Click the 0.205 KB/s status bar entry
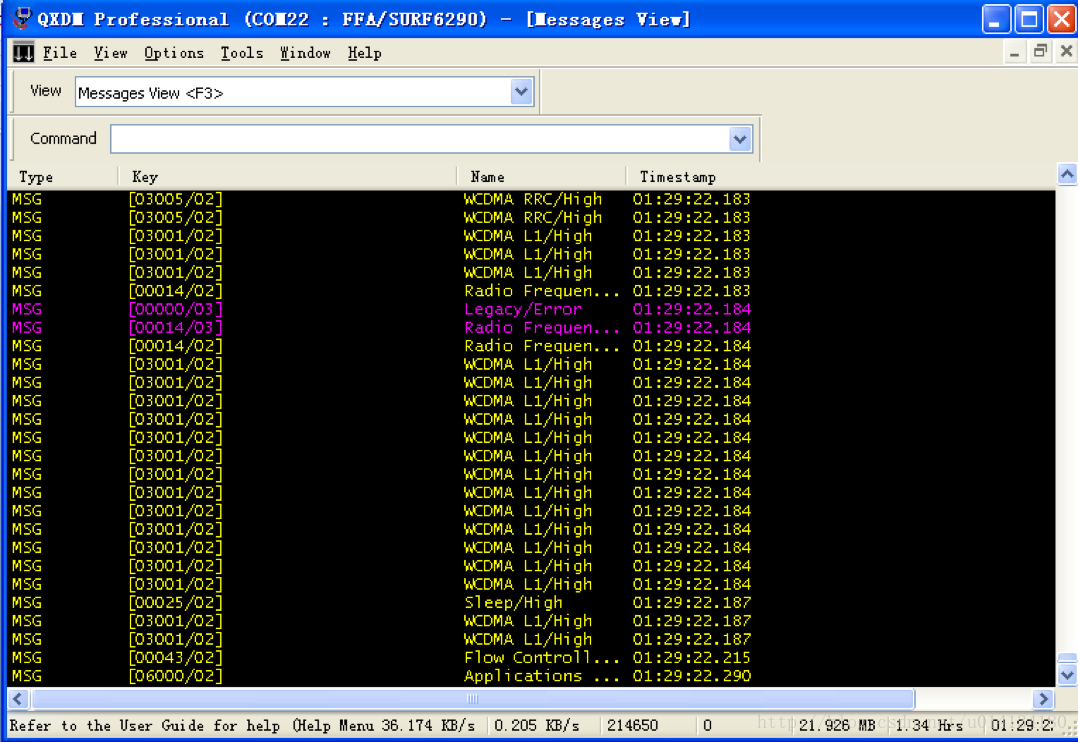1078x742 pixels. pos(537,725)
